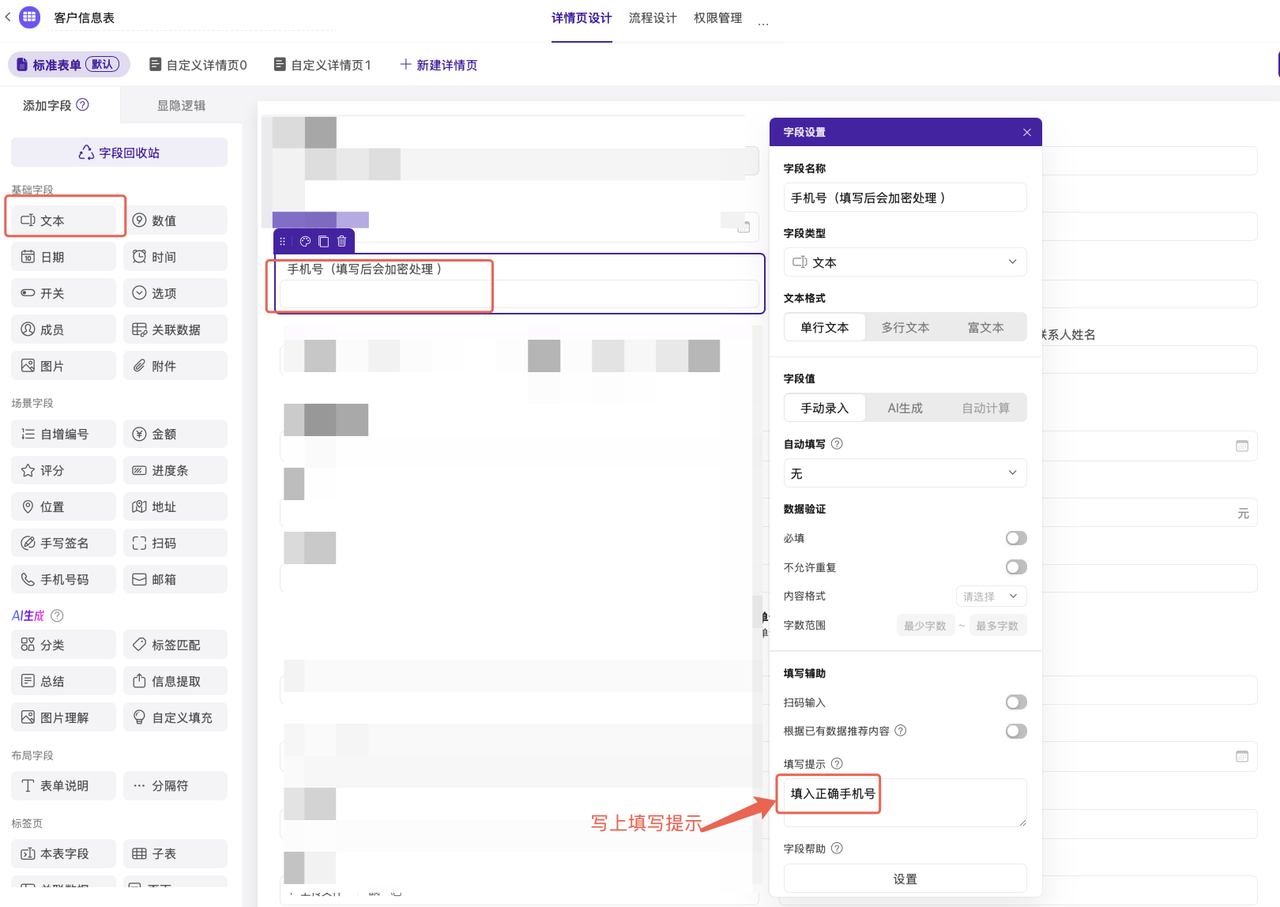Click the copy field icon
1280x907 pixels.
[x=323, y=241]
